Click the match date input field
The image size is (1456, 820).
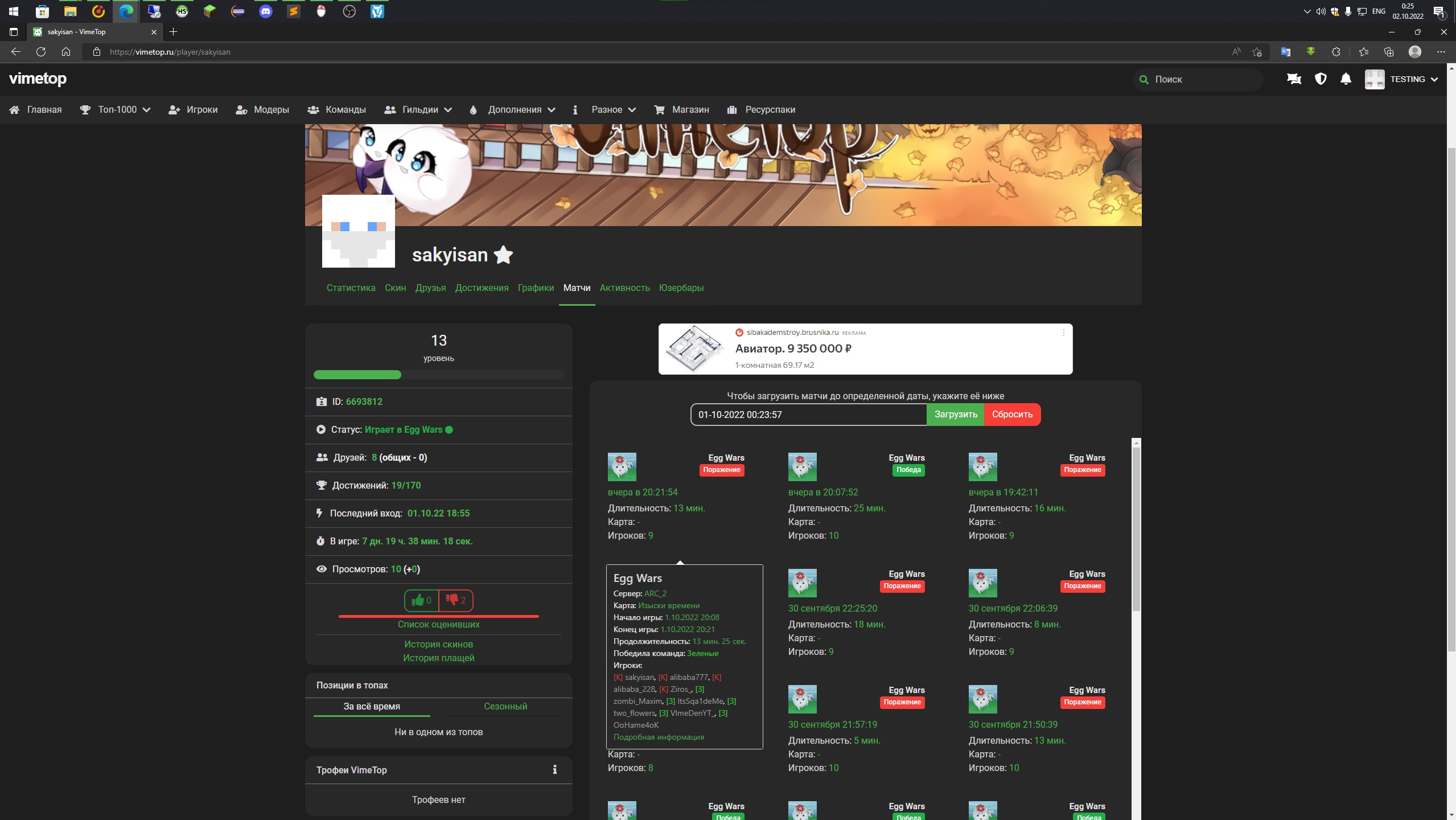coord(808,415)
